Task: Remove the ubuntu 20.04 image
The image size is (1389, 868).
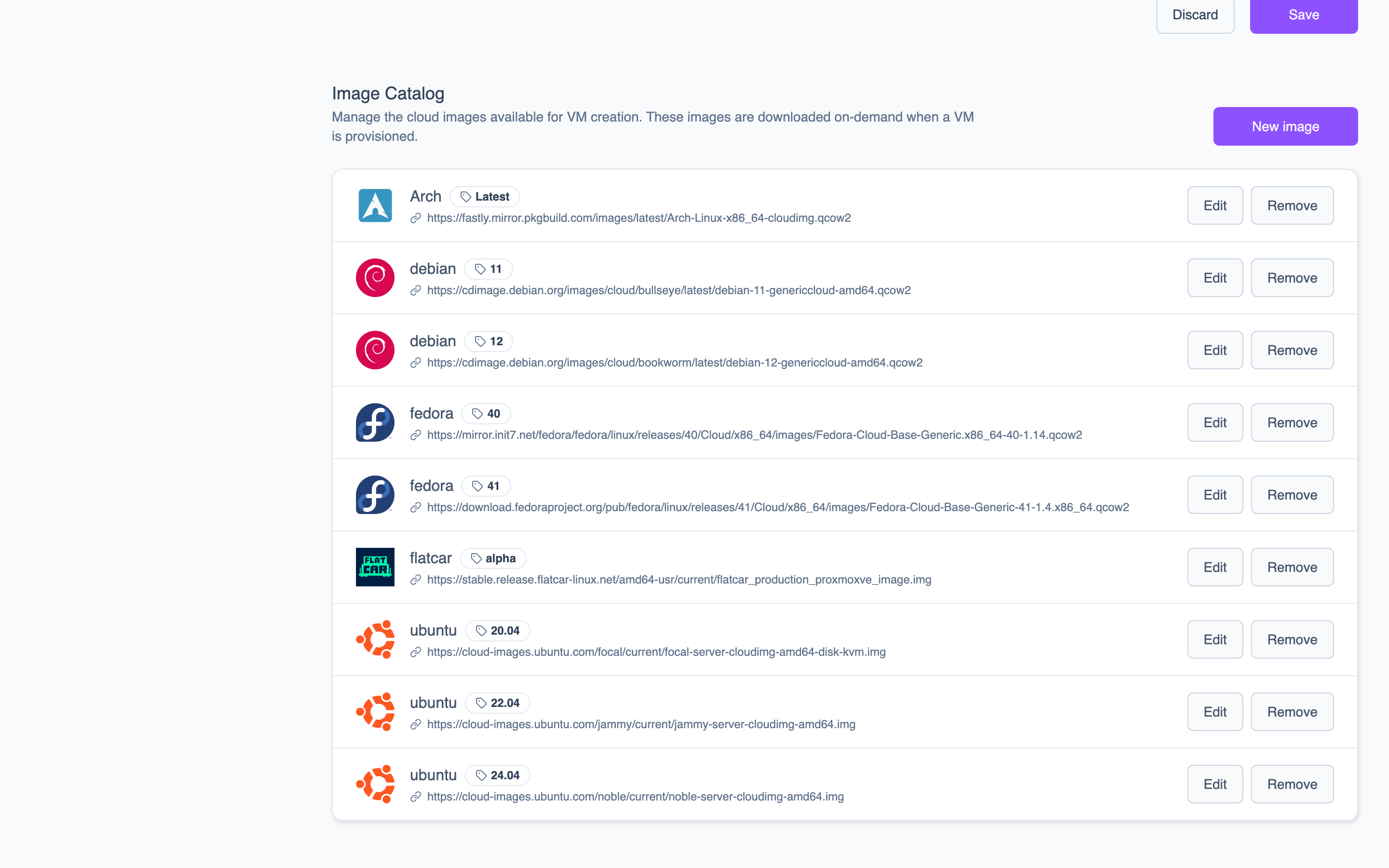Action: [x=1292, y=639]
